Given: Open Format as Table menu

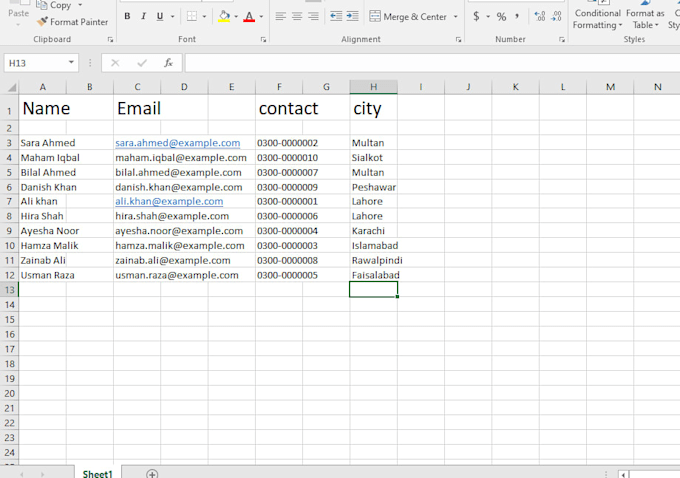Looking at the screenshot, I should (645, 18).
